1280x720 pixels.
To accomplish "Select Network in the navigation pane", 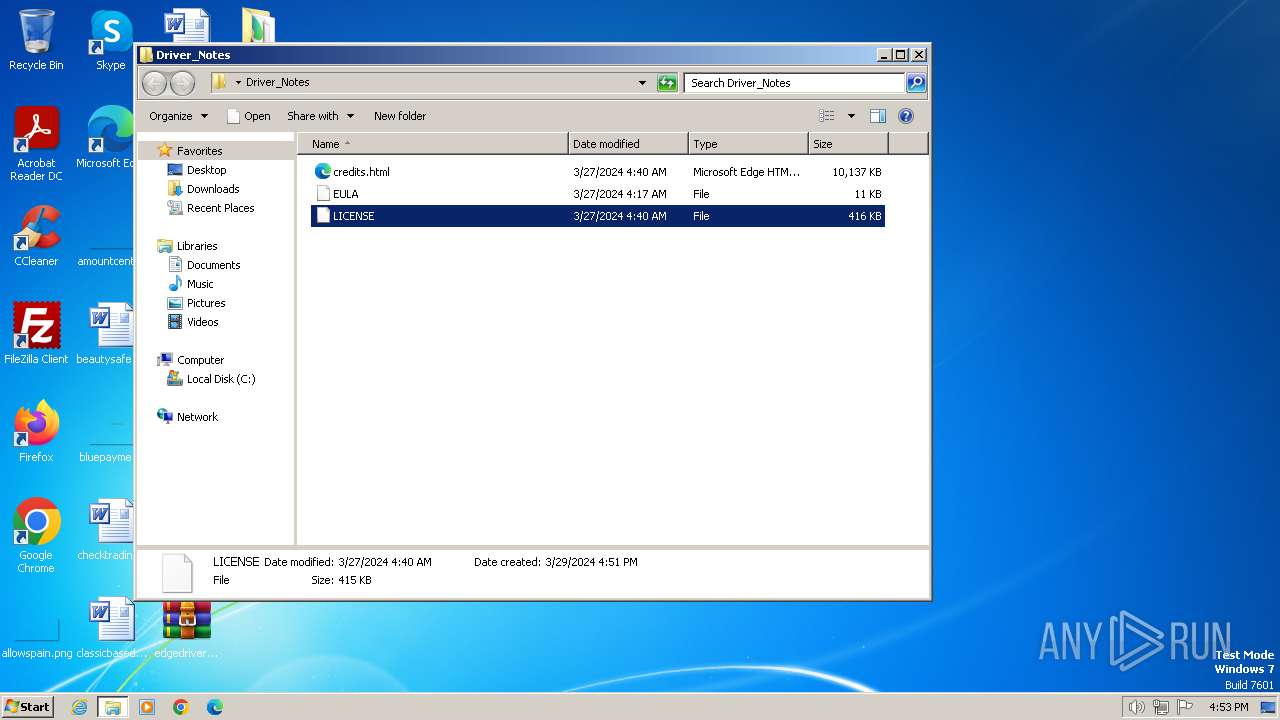I will tap(197, 417).
